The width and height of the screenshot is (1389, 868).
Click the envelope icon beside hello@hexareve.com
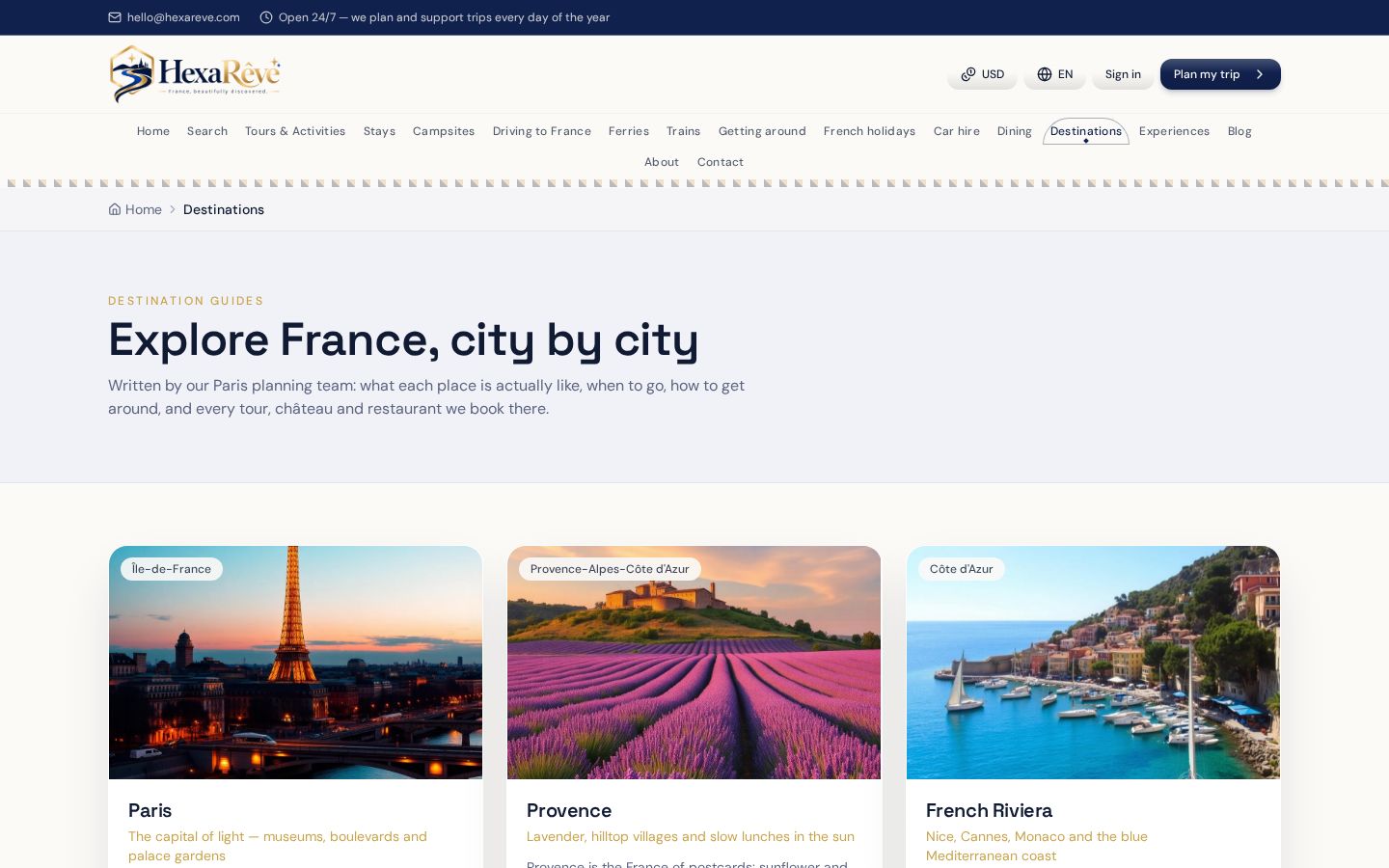(x=115, y=17)
